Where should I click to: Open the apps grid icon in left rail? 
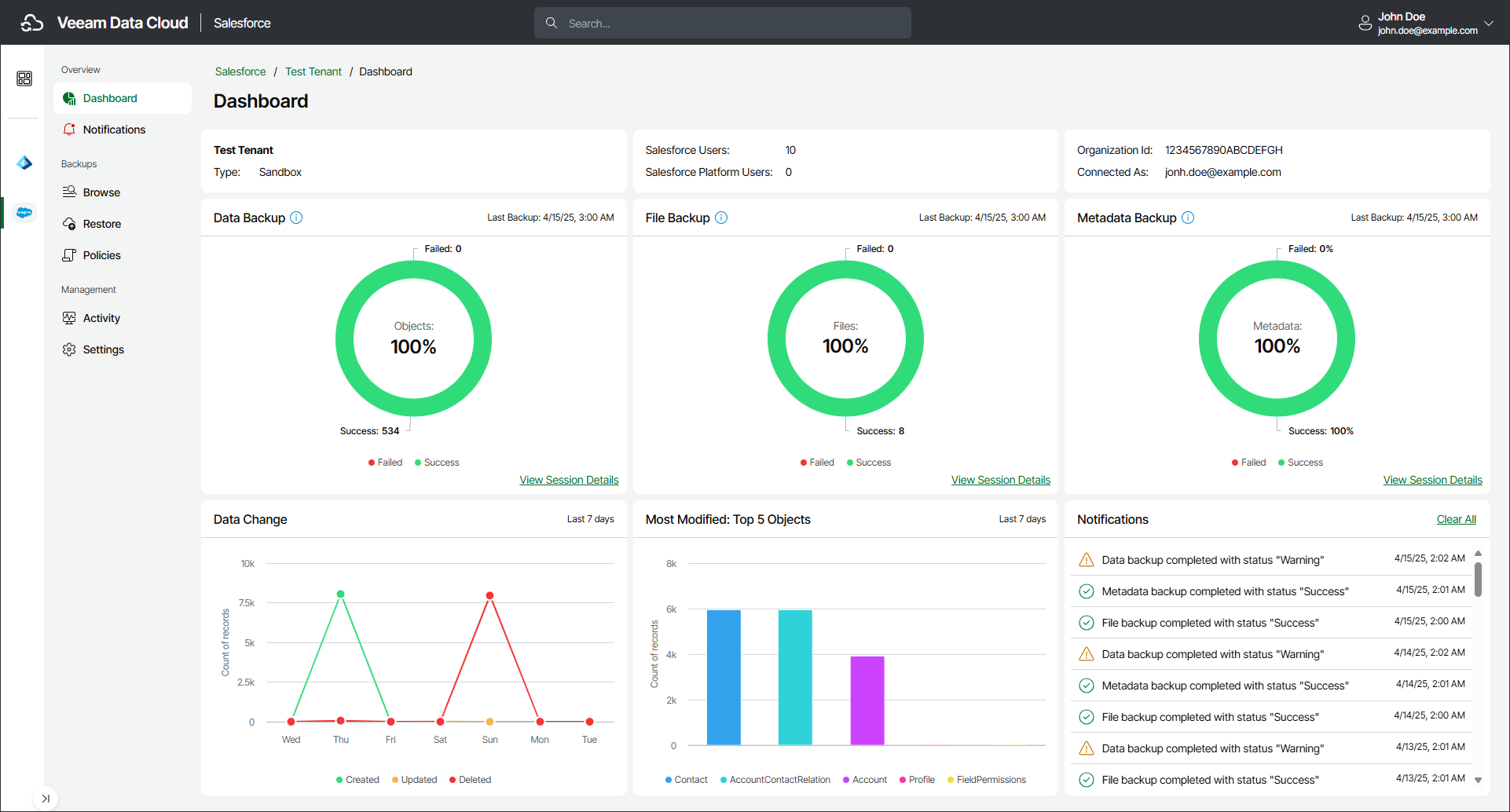click(24, 79)
